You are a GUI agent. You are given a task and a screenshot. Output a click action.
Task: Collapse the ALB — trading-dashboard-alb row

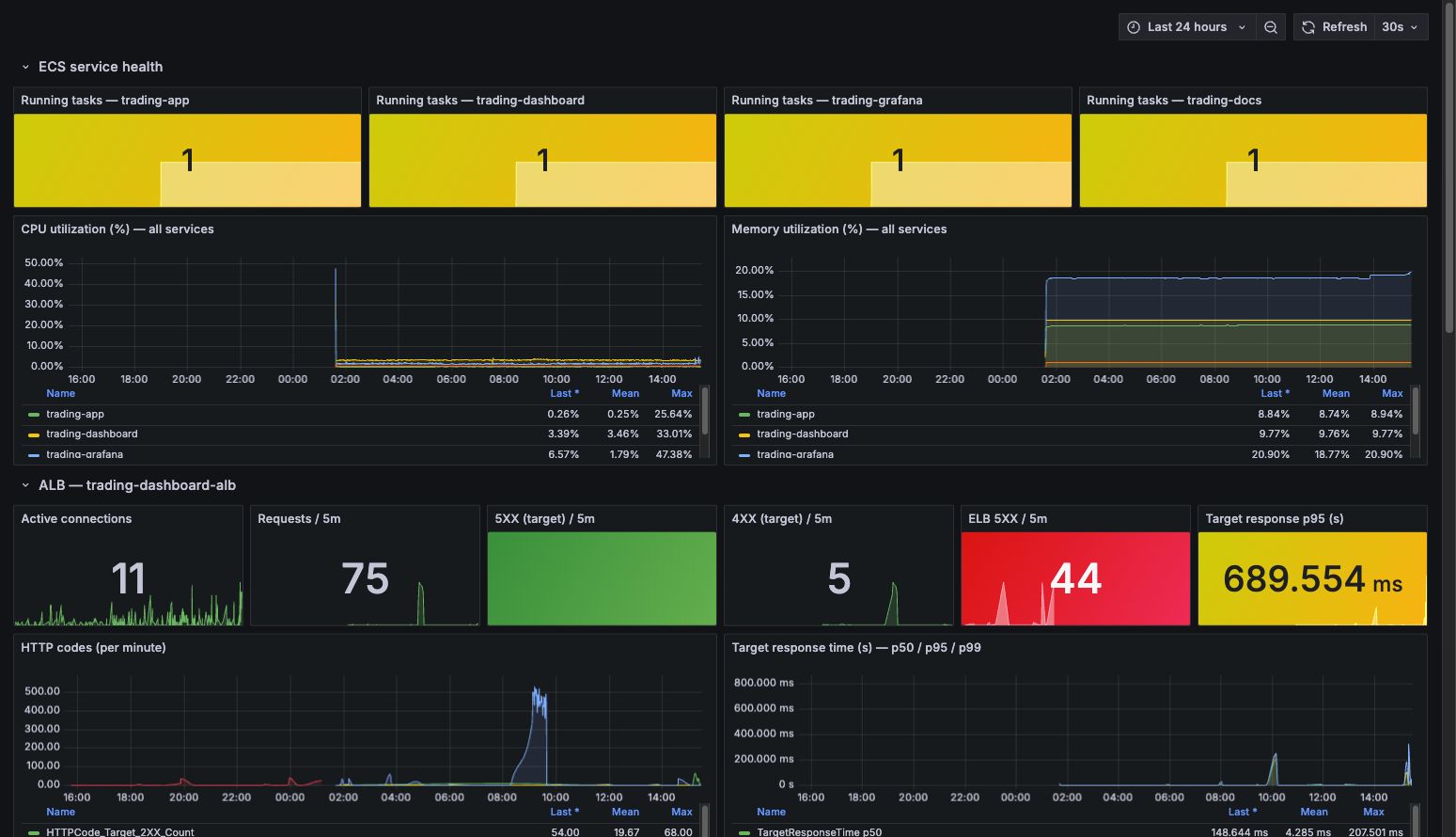point(128,485)
